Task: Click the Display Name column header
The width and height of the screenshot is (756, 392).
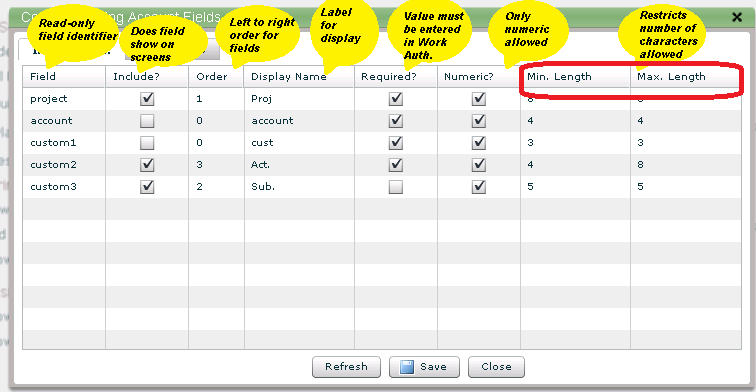Action: pos(299,77)
